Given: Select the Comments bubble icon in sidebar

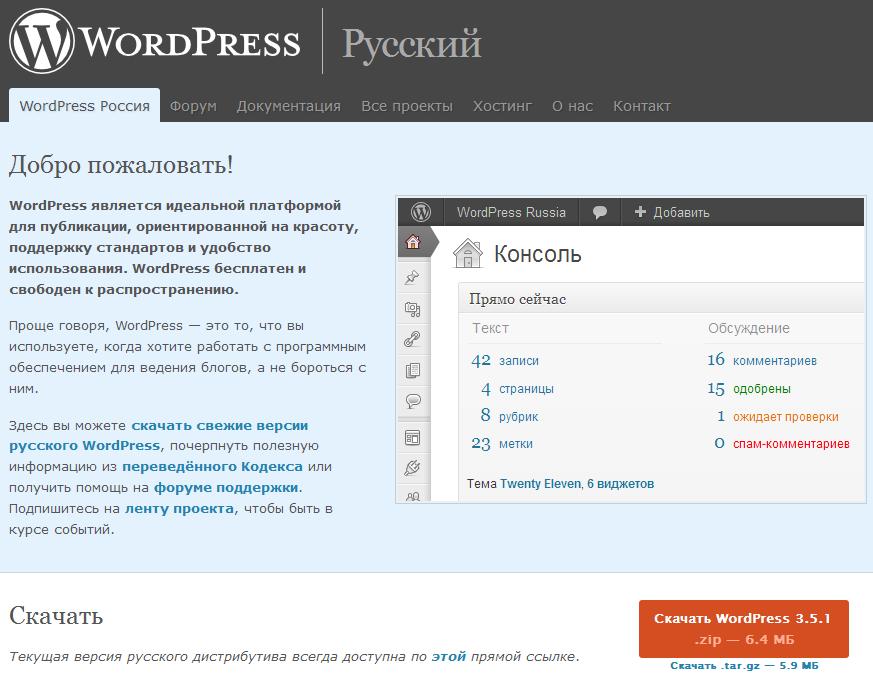Looking at the screenshot, I should (x=413, y=401).
